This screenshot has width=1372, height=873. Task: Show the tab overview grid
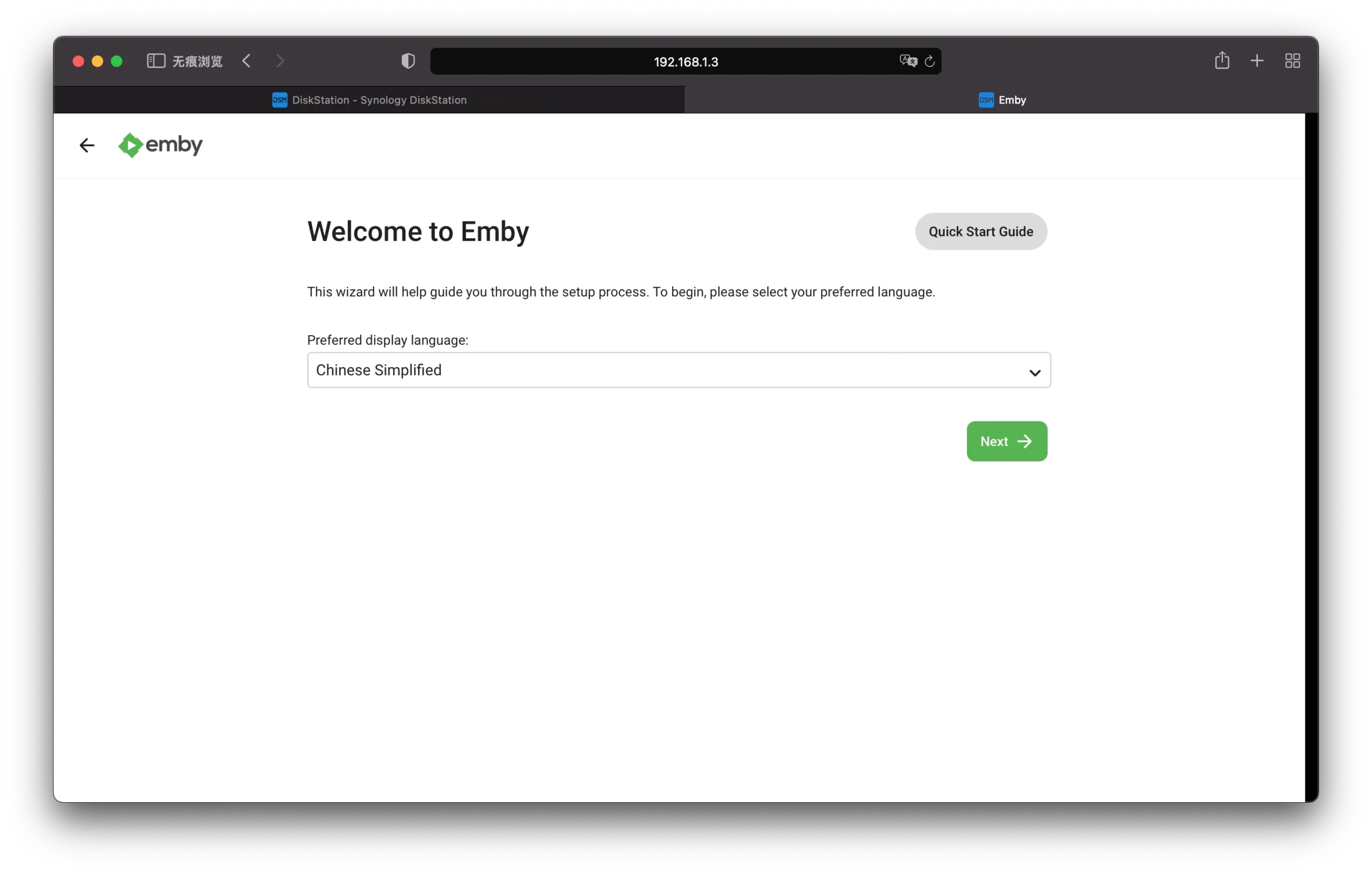click(x=1292, y=61)
